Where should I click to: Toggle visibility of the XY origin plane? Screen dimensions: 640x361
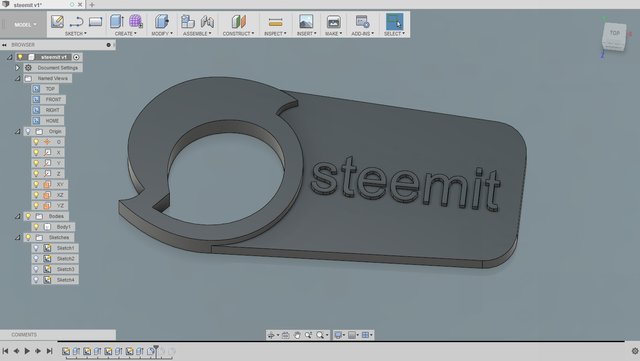[x=36, y=184]
